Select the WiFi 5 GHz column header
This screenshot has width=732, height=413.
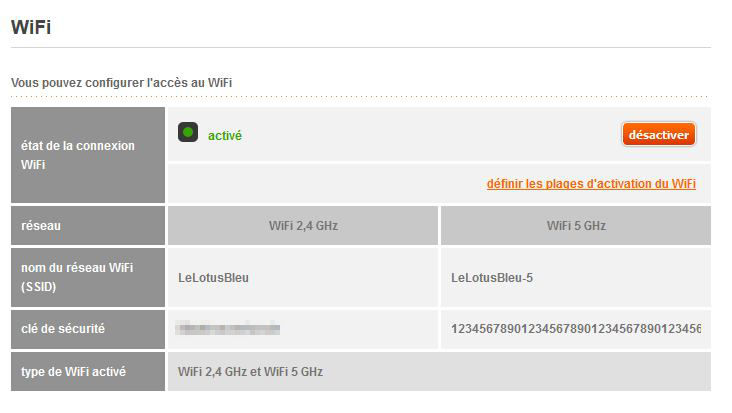click(576, 225)
